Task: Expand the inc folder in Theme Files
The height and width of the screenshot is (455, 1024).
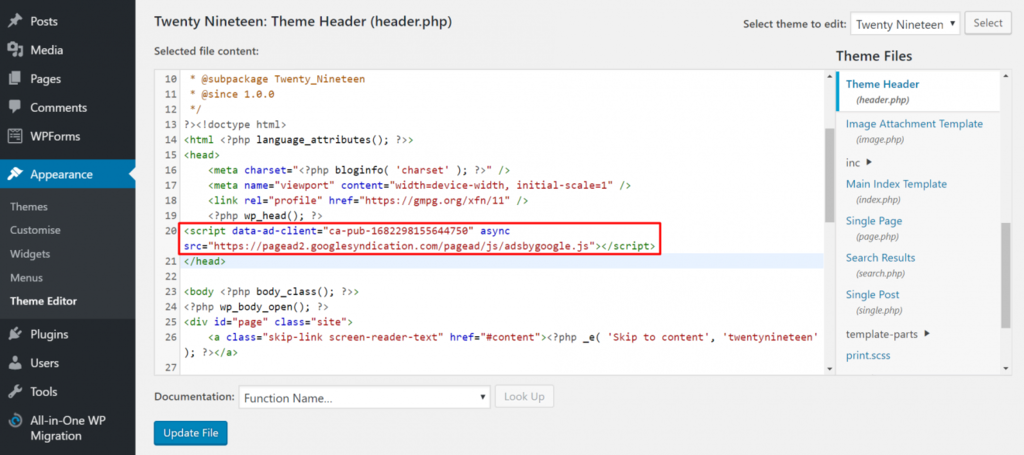Action: (x=858, y=162)
